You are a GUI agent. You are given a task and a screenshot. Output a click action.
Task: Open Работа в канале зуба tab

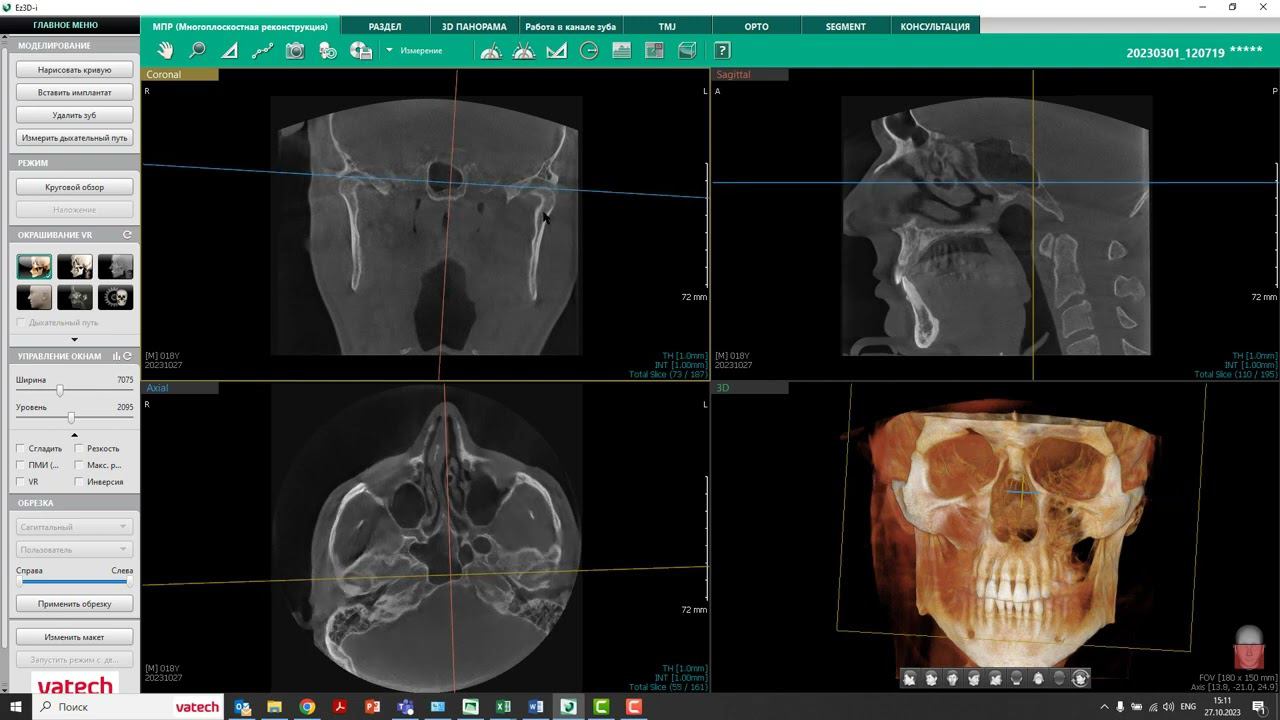tap(570, 26)
